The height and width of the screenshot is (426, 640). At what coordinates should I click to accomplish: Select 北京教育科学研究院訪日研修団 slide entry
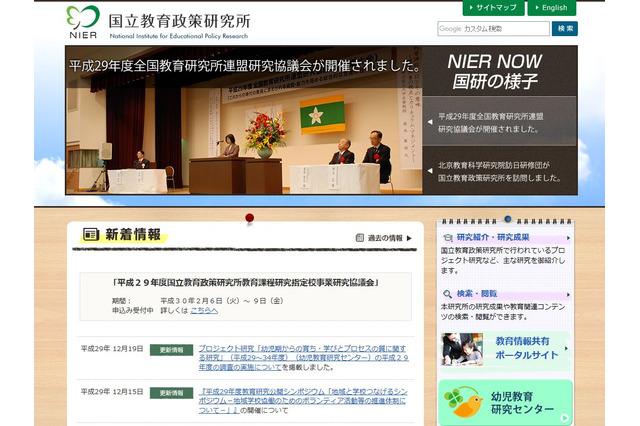click(x=500, y=171)
